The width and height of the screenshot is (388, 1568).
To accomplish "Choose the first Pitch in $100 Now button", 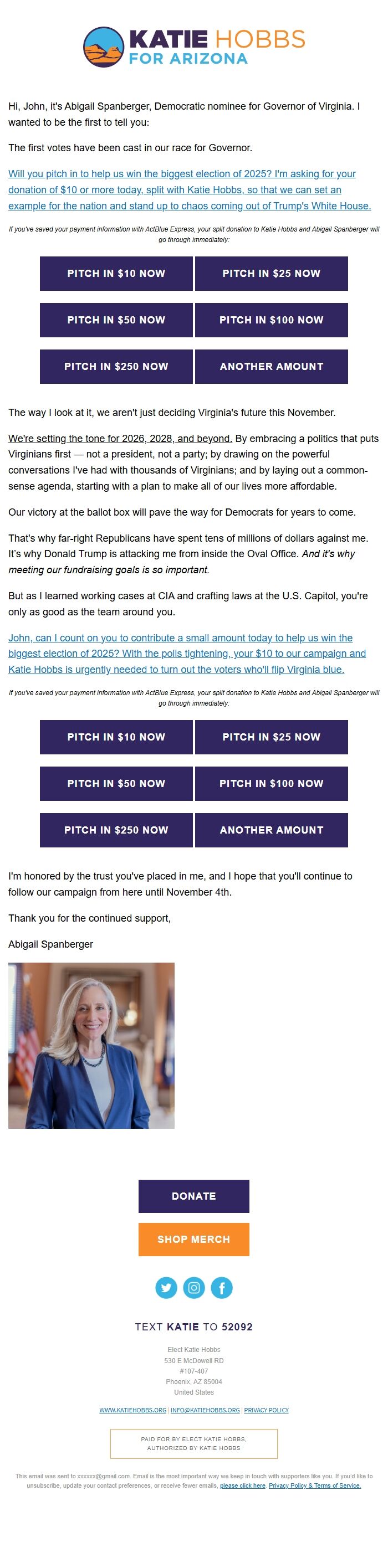I will (x=271, y=320).
